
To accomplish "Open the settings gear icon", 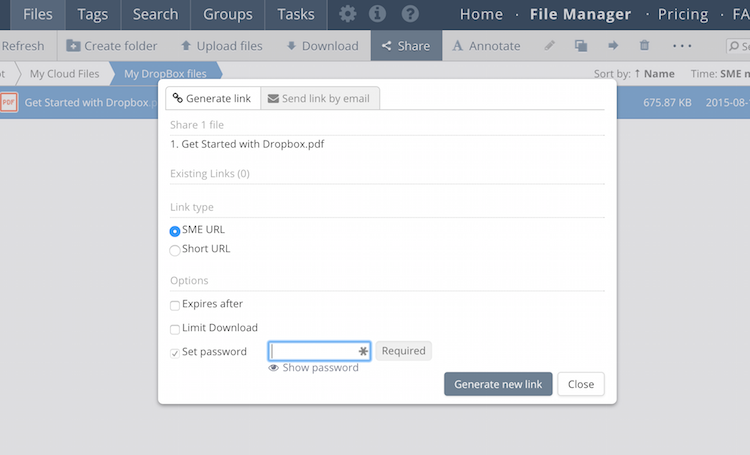I will coord(347,14).
